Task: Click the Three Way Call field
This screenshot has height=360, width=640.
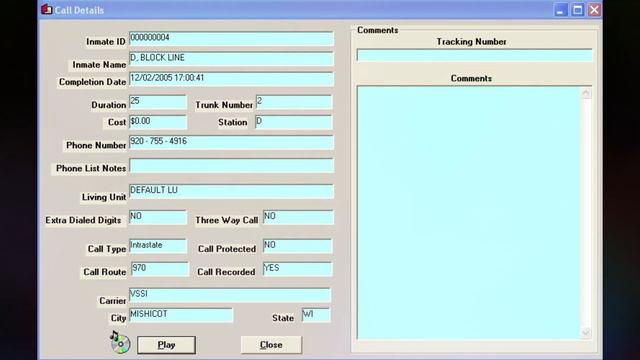Action: click(x=298, y=217)
